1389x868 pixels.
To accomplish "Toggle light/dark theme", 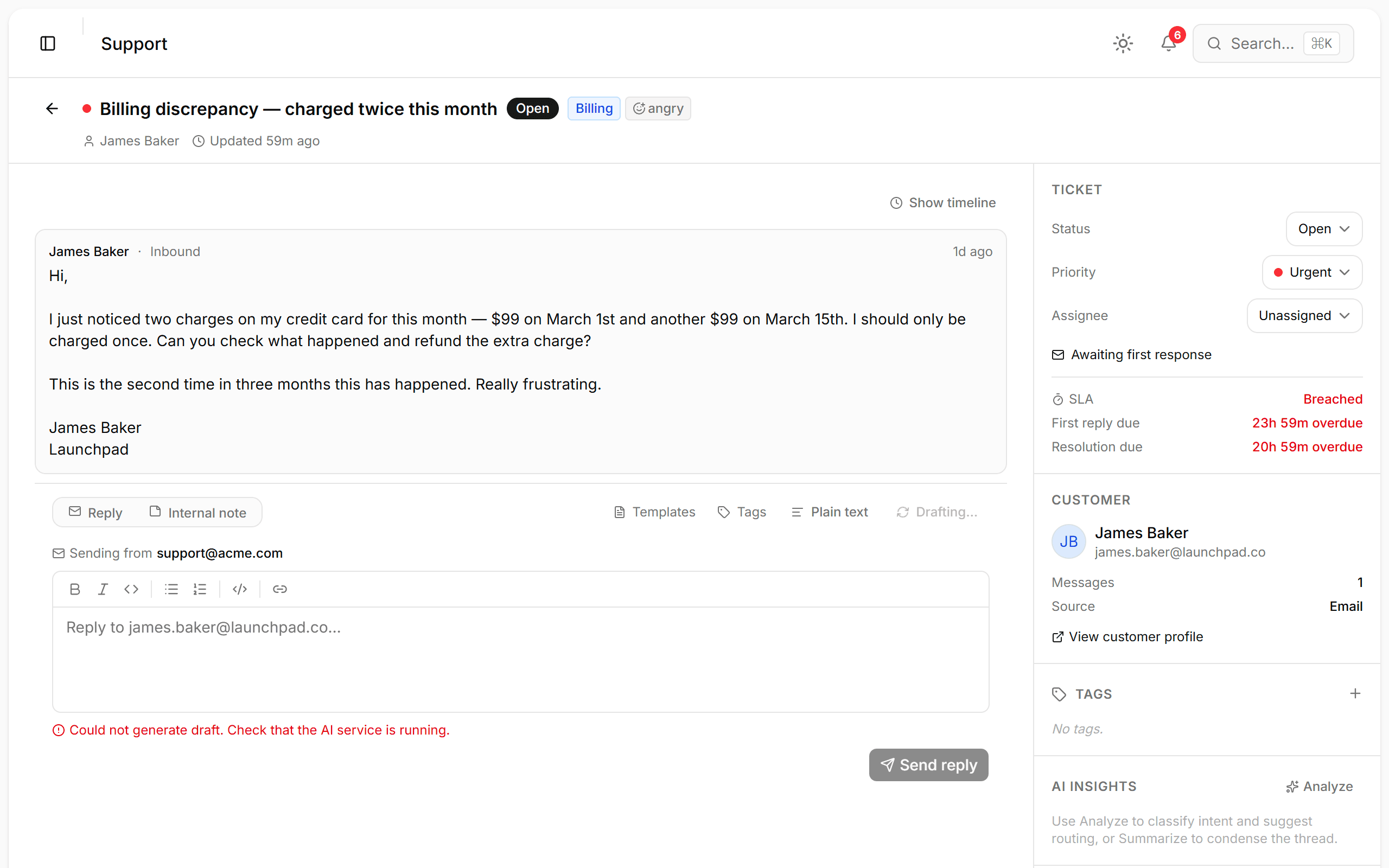I will [x=1123, y=43].
